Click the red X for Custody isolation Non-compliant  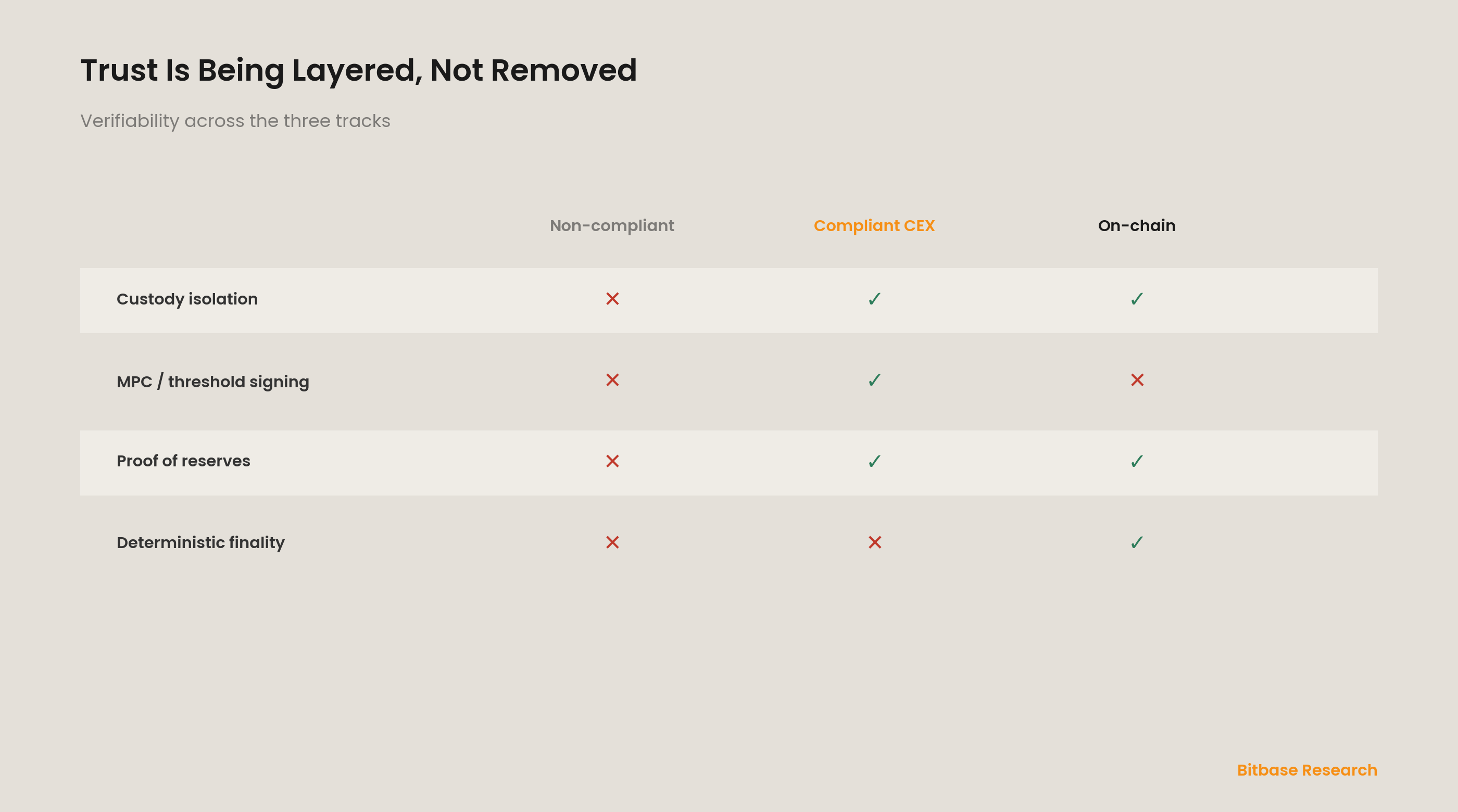point(612,299)
